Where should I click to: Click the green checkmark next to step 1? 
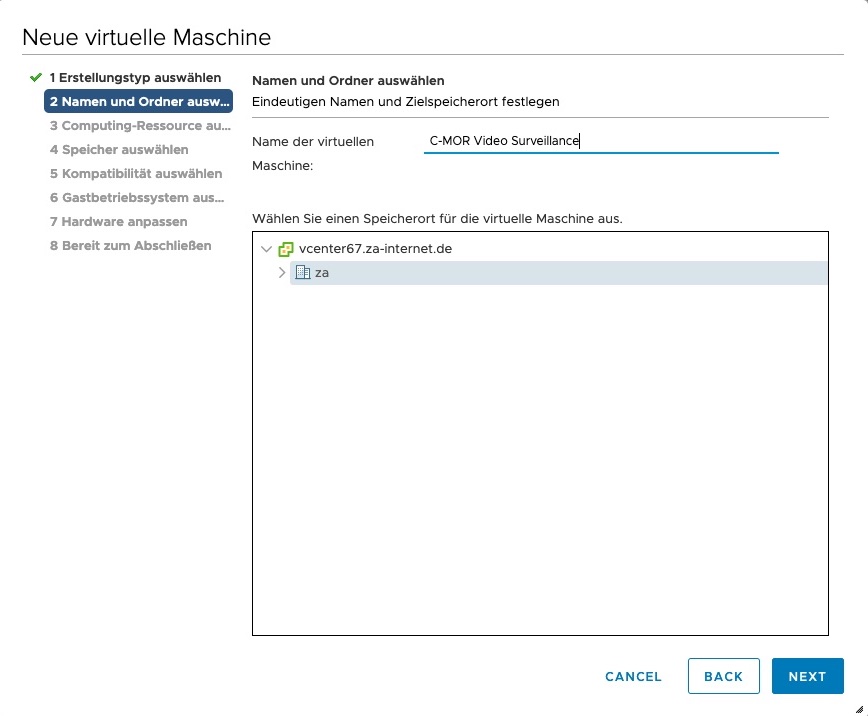coord(36,77)
